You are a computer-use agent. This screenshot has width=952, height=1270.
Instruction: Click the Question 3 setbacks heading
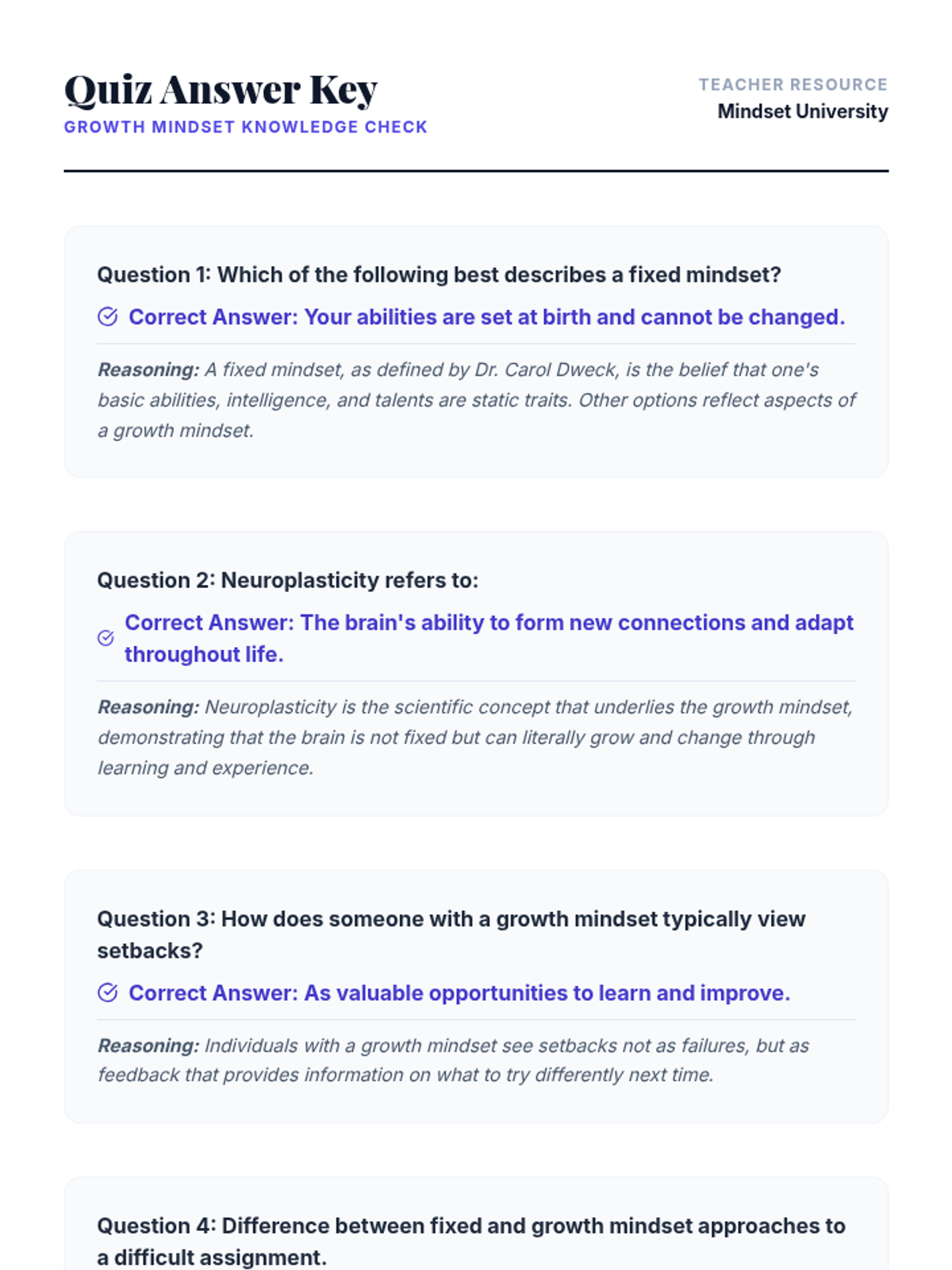pyautogui.click(x=451, y=934)
